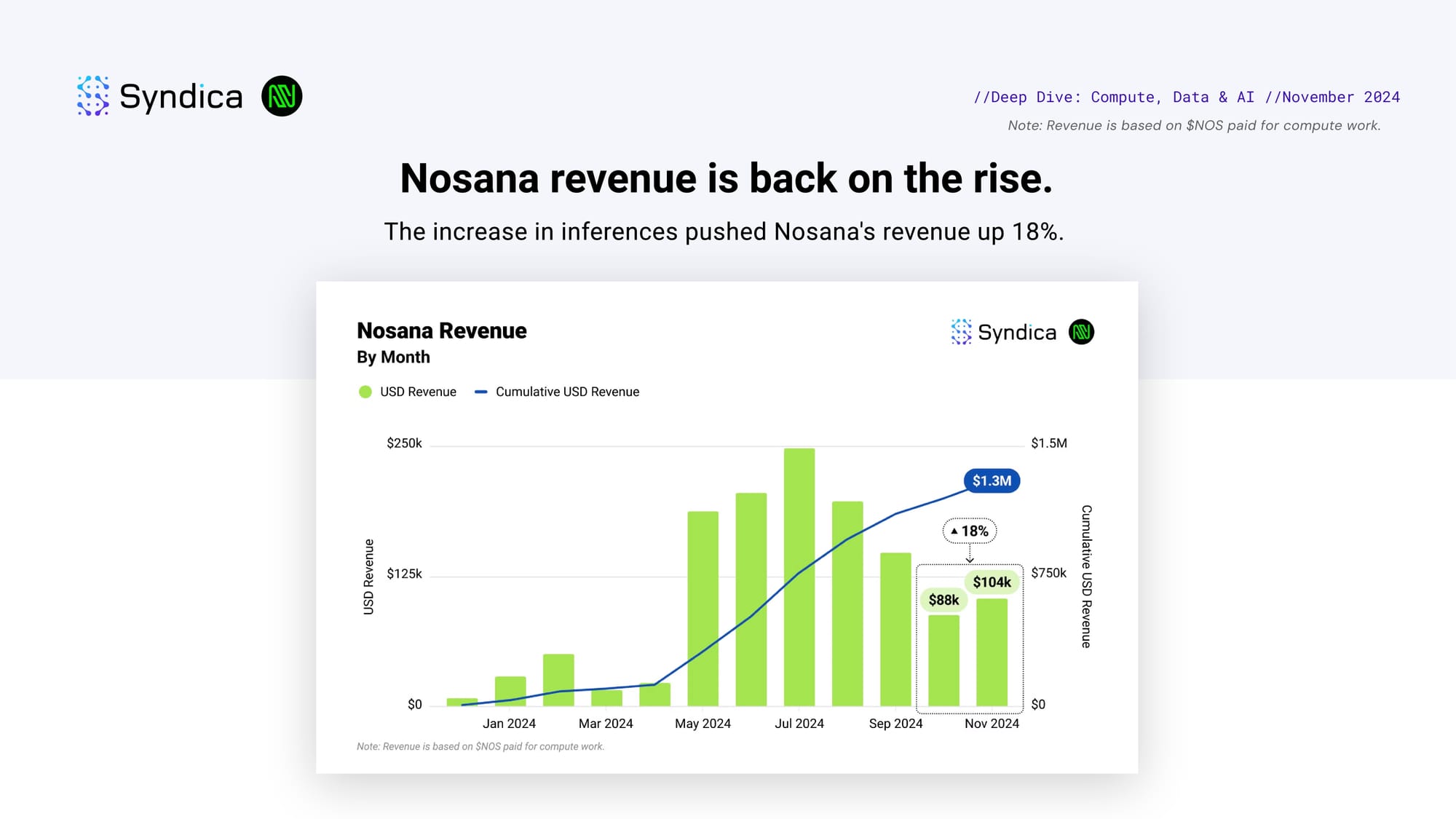Screen dimensions: 1456x819
Task: Click the green USD Revenue legend dot
Action: tap(365, 392)
